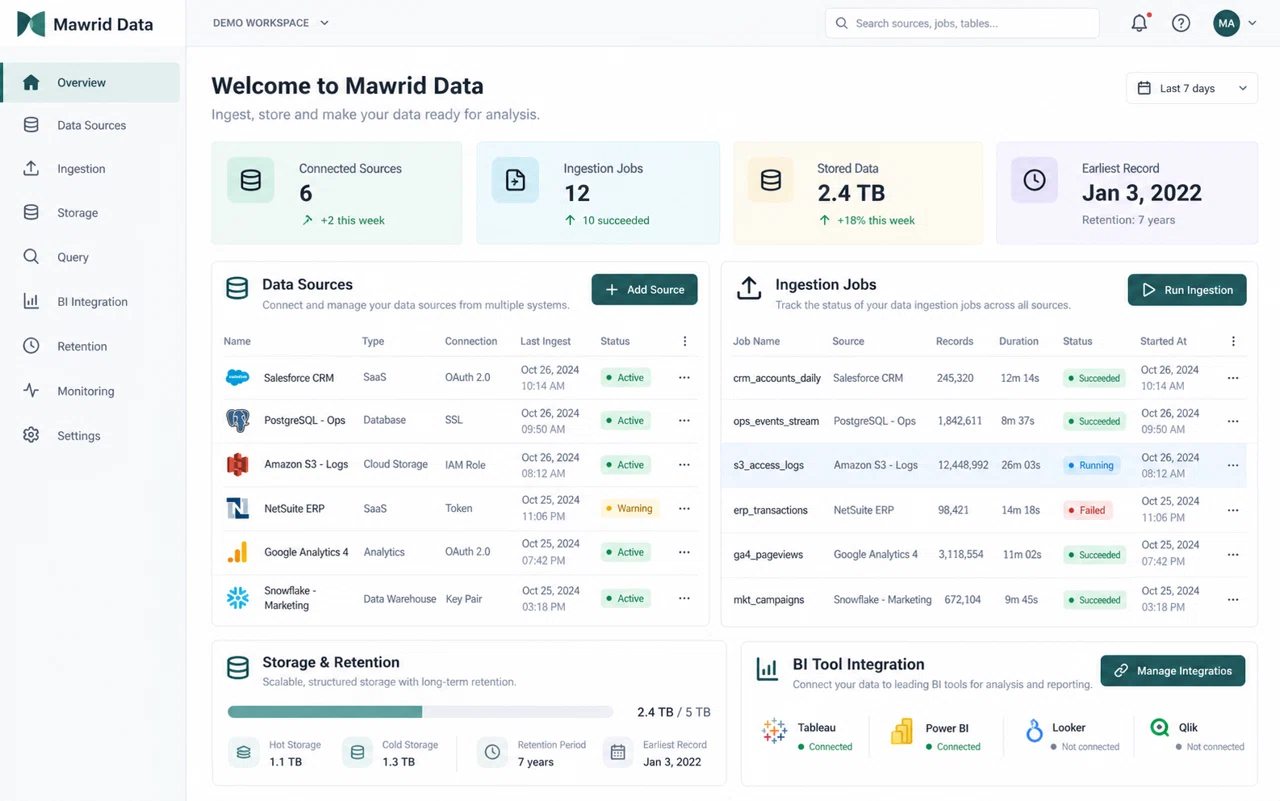This screenshot has height=801, width=1280.
Task: Click the Warning status badge for NetSuite ERP
Action: click(629, 508)
